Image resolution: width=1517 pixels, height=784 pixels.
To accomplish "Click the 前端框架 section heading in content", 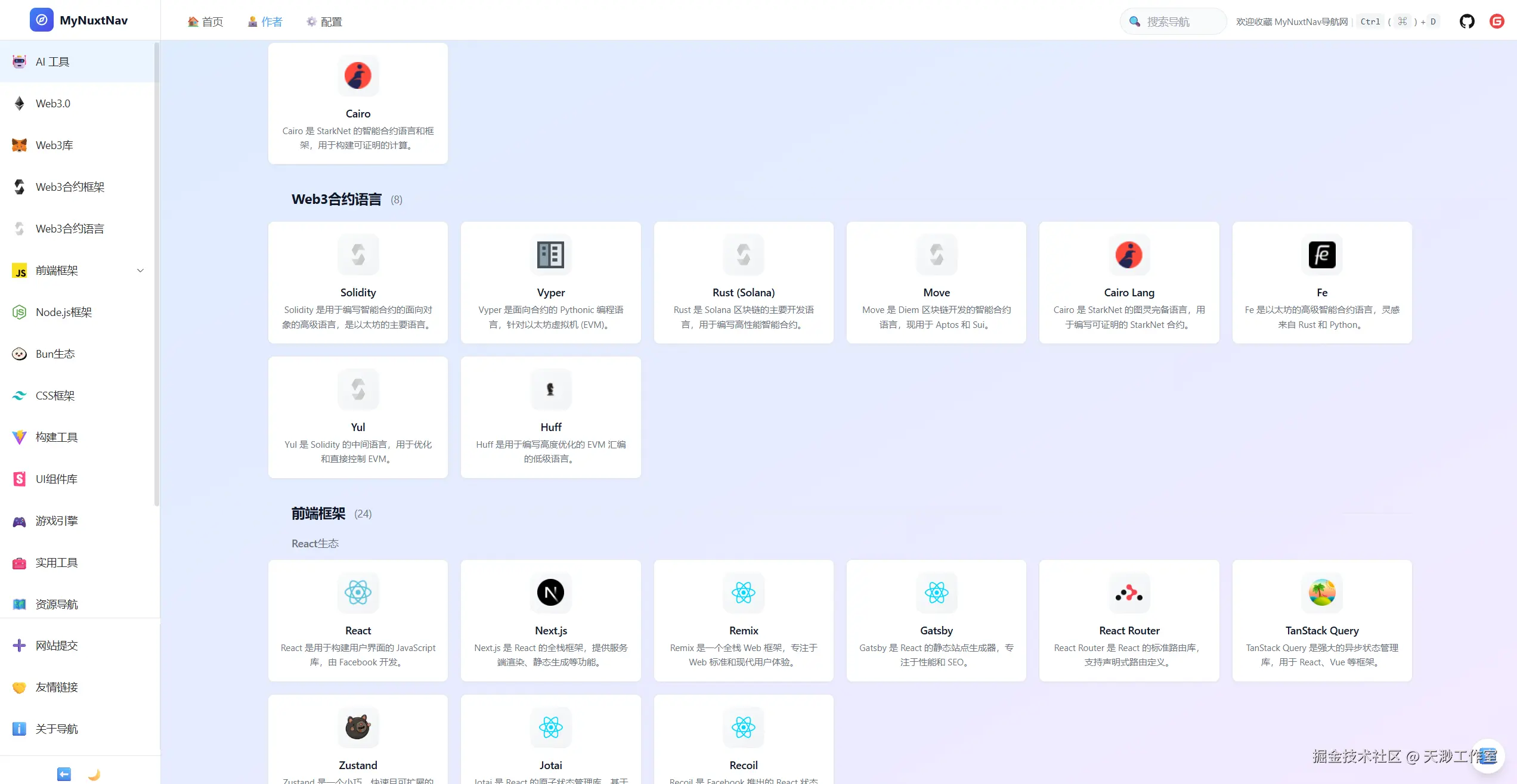I will [x=318, y=513].
